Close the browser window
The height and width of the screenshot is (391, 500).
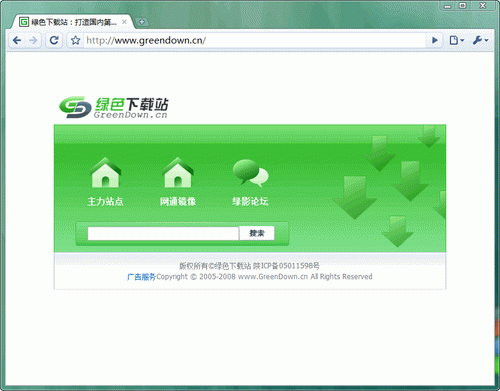[482, 6]
